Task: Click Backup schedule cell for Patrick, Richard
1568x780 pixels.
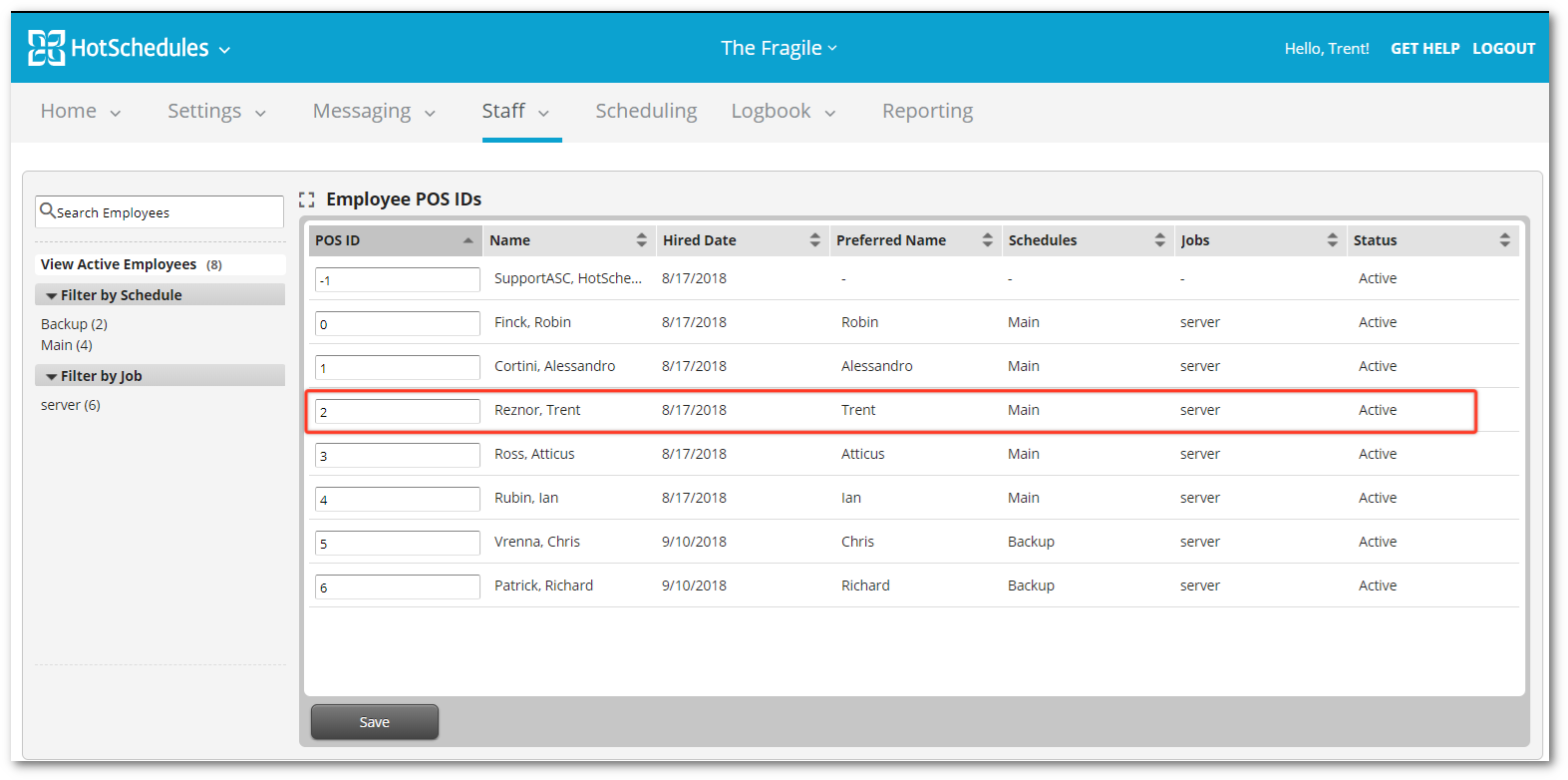Action: coord(1031,585)
